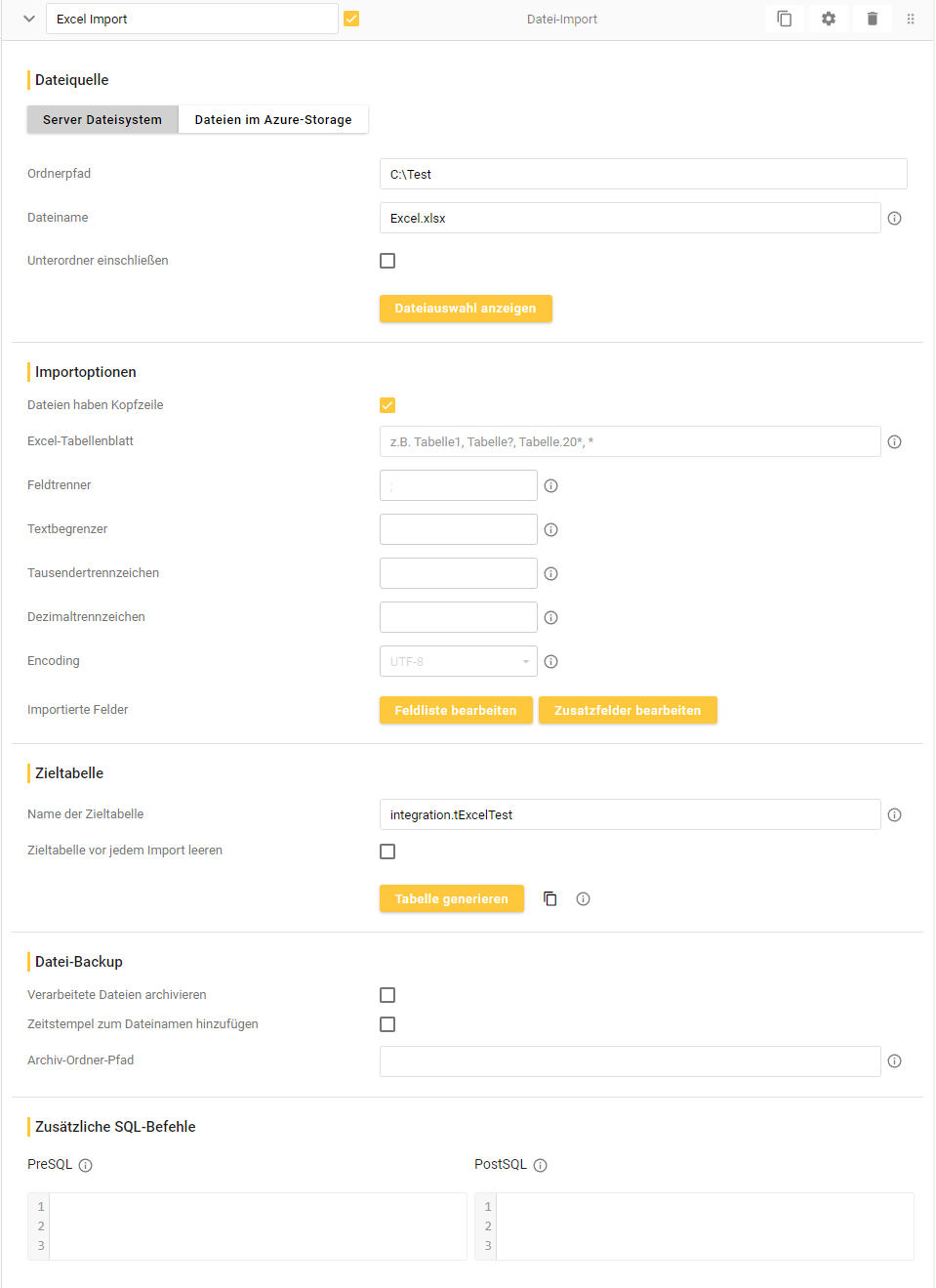936x1288 pixels.
Task: Click into the Ordnerpfad input field
Action: [642, 175]
